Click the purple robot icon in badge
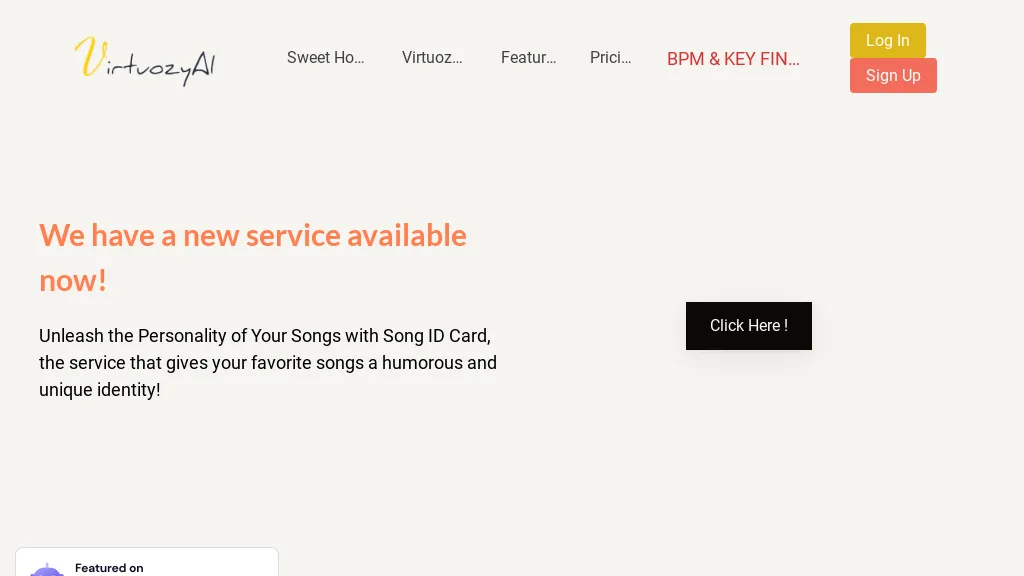 click(47, 568)
